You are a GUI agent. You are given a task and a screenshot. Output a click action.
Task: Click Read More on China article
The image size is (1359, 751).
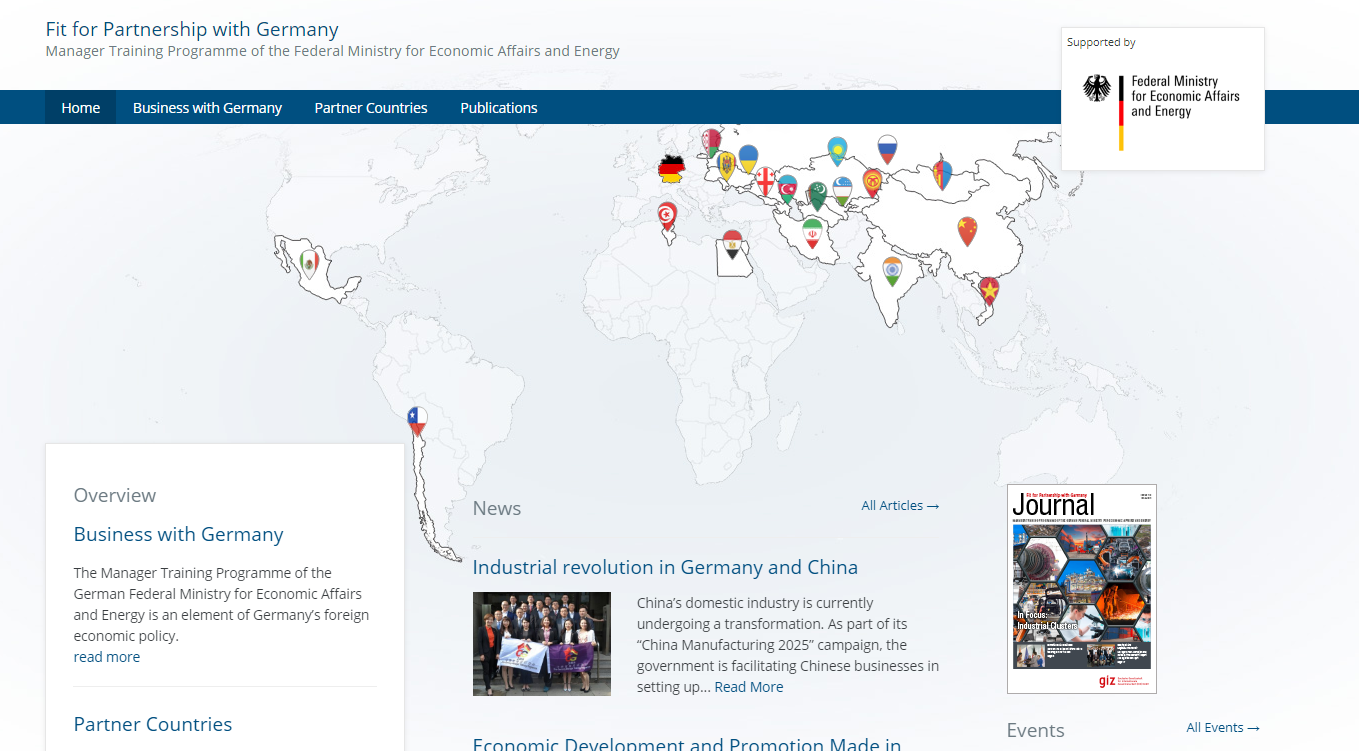click(749, 687)
